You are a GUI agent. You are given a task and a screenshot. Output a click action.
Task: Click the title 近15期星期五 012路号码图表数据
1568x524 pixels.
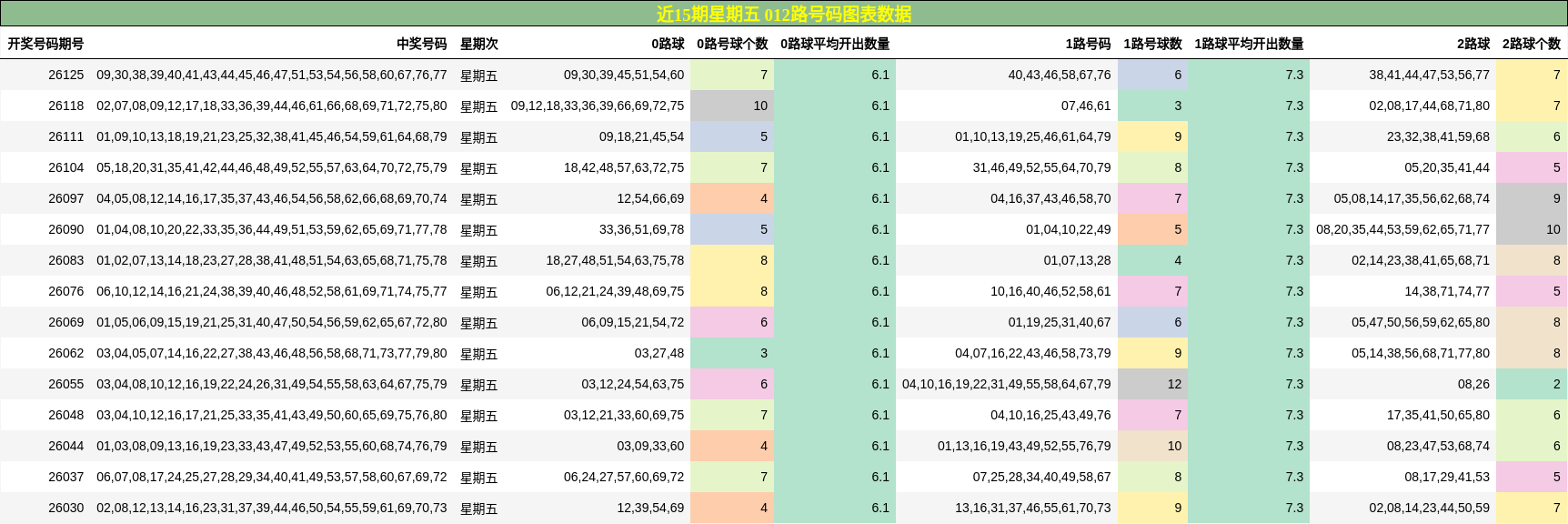click(x=784, y=14)
